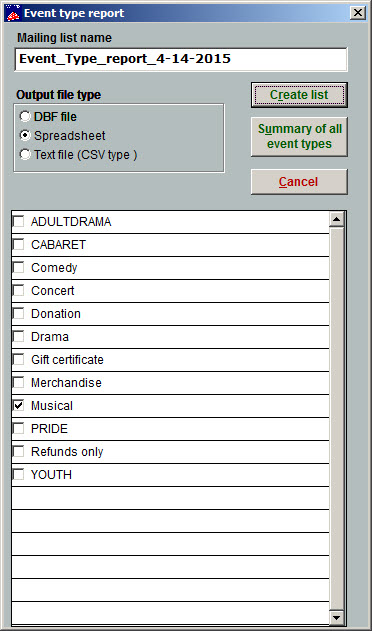Click the scrollbar up arrow

click(x=337, y=220)
